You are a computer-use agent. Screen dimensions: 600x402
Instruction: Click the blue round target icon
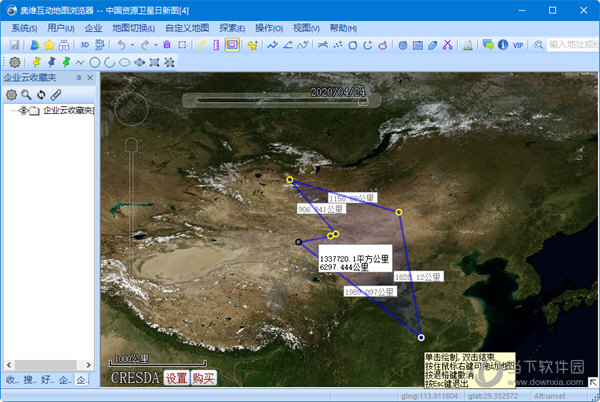coord(403,45)
